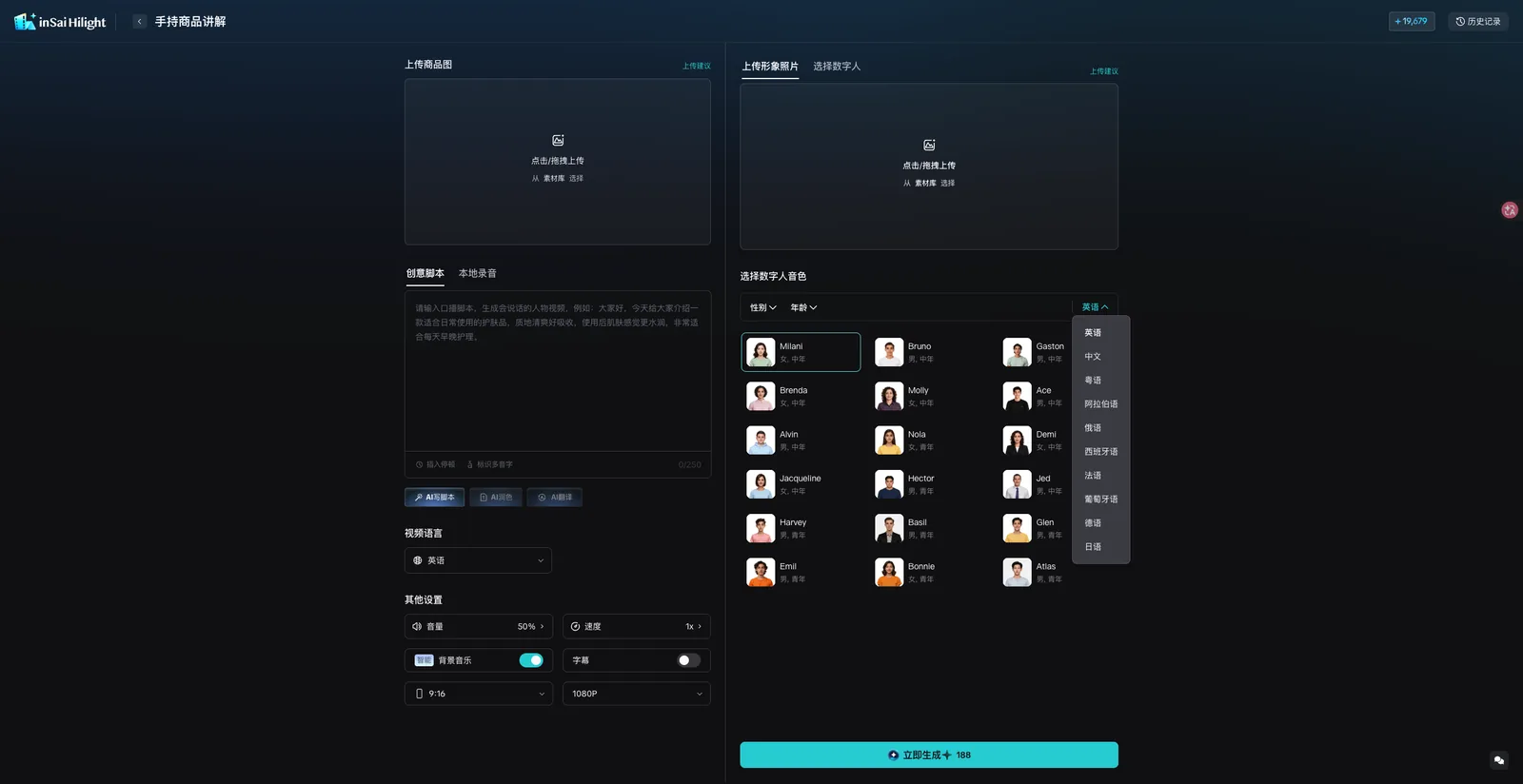Select the 本地录音 tab
Image resolution: width=1523 pixels, height=784 pixels.
(478, 273)
